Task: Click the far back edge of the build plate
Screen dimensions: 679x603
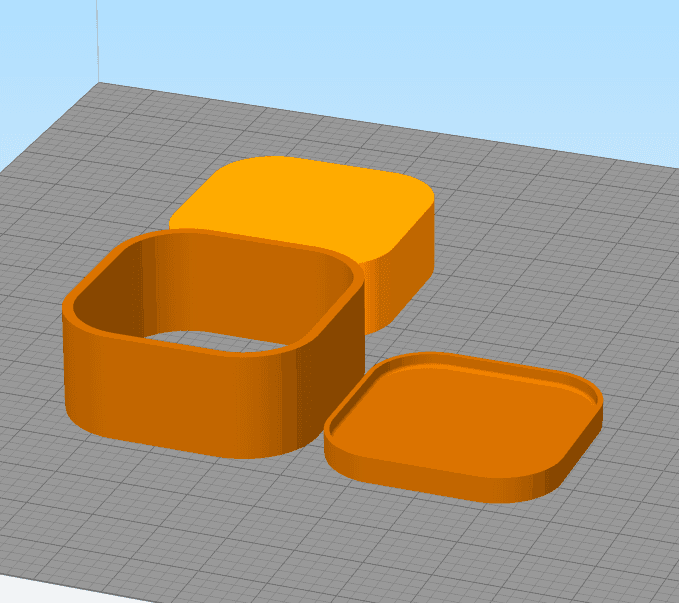Action: (385, 123)
